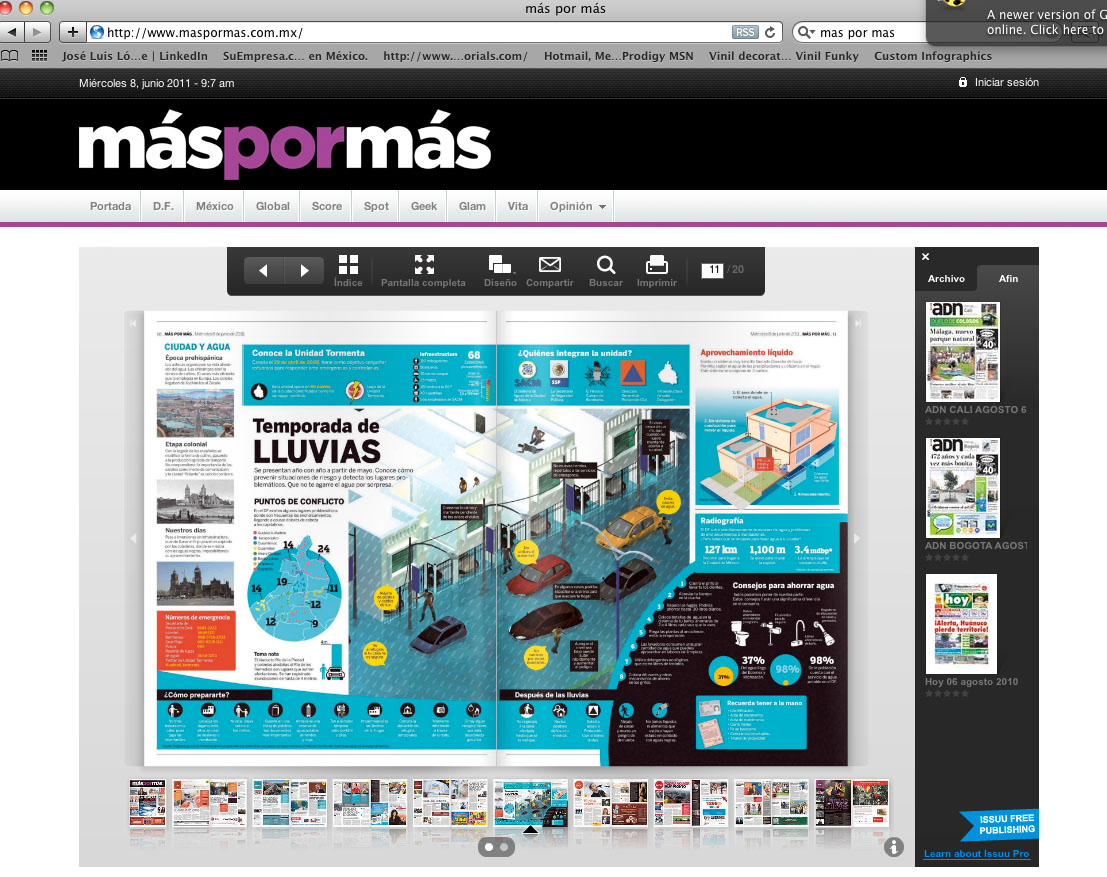The width and height of the screenshot is (1107, 877).
Task: Open the Vita section
Action: pos(517,206)
